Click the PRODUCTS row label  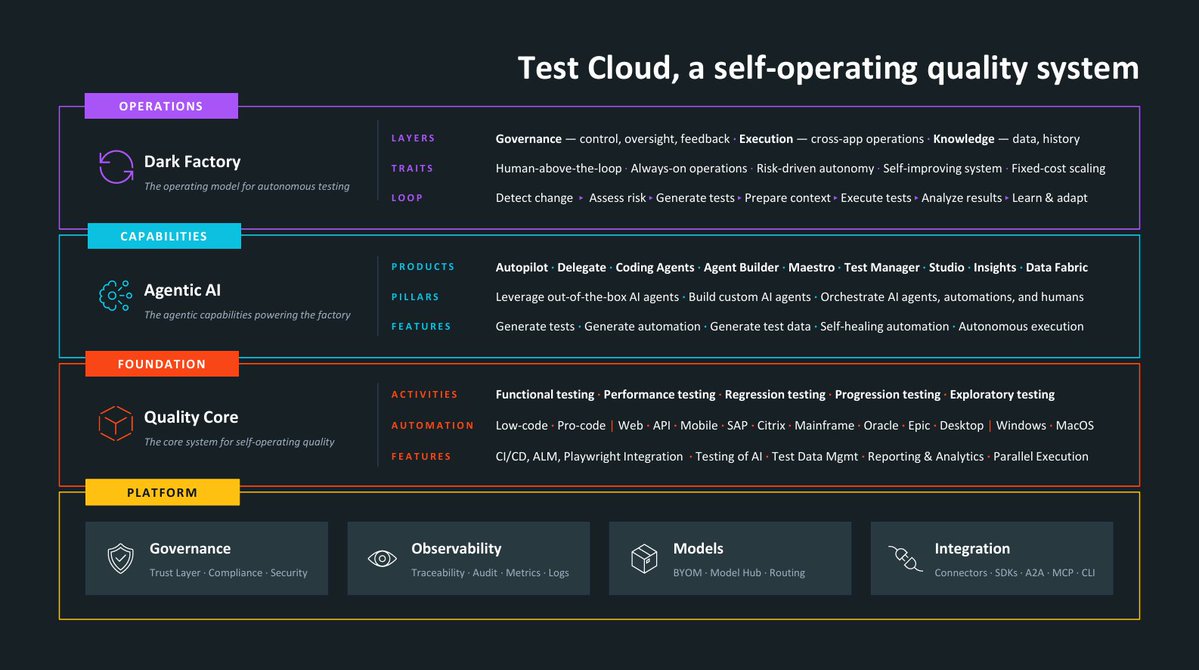click(x=423, y=267)
